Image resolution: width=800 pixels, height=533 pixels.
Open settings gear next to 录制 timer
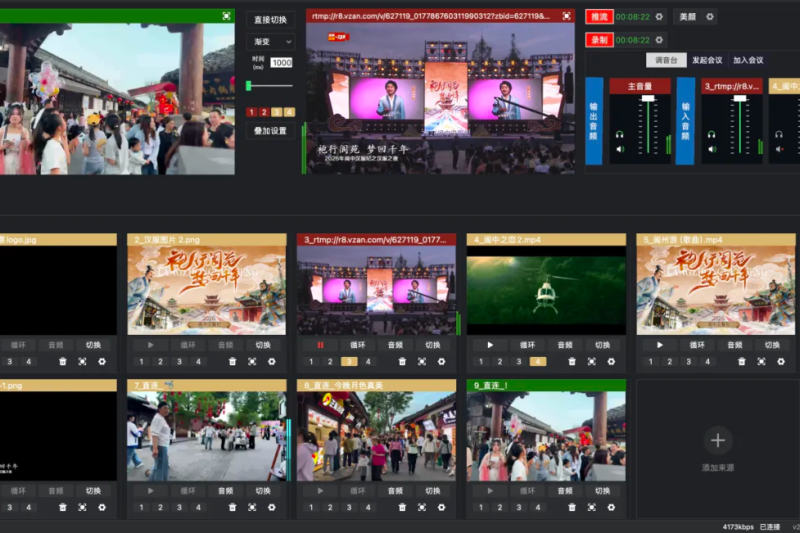coord(659,40)
